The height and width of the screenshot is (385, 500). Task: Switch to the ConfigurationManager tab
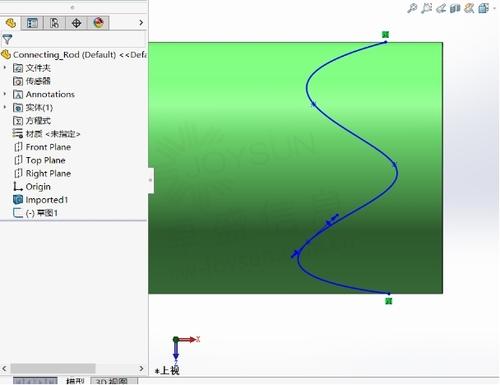tap(54, 23)
